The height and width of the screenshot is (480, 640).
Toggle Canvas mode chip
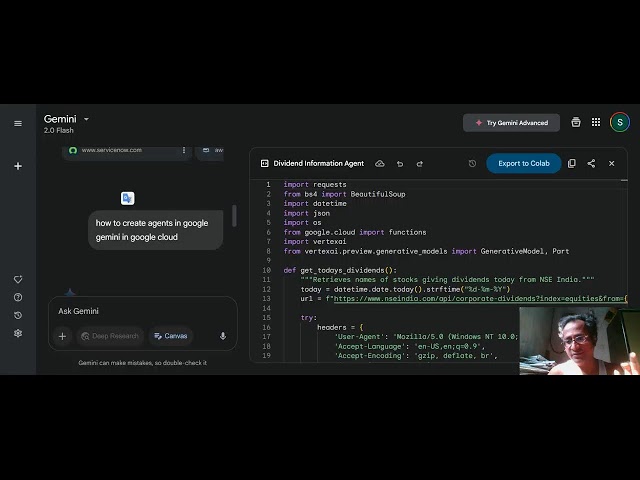[171, 336]
